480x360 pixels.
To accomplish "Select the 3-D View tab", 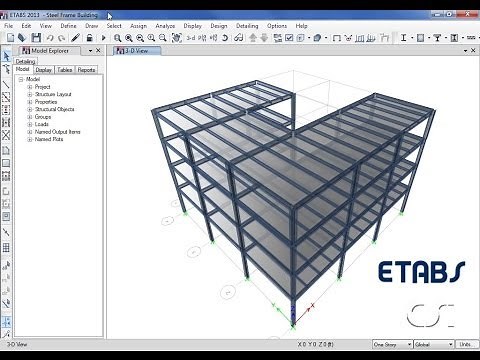I will pyautogui.click(x=137, y=51).
